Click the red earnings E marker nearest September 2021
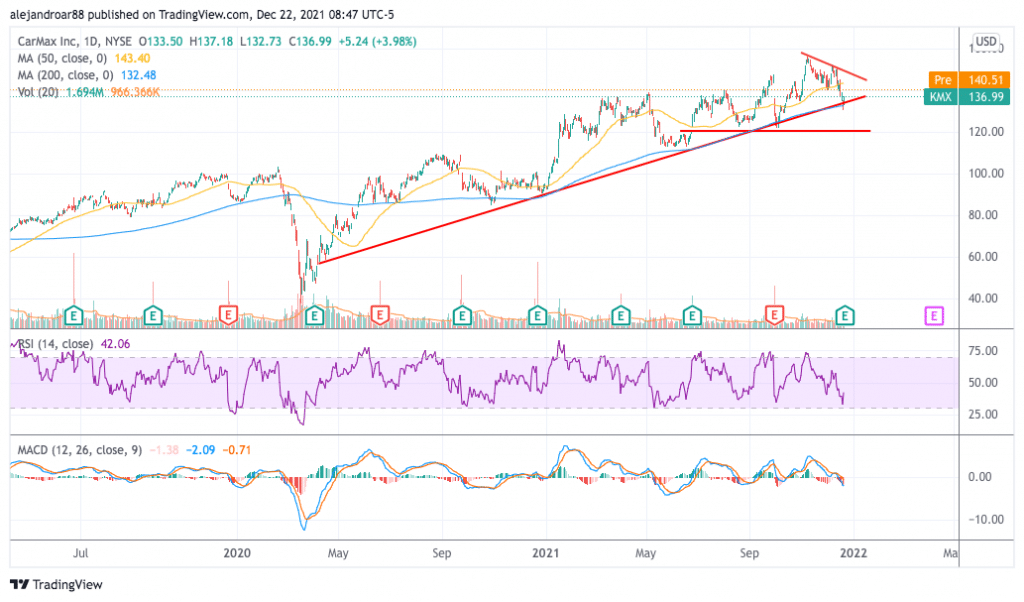 click(x=774, y=316)
